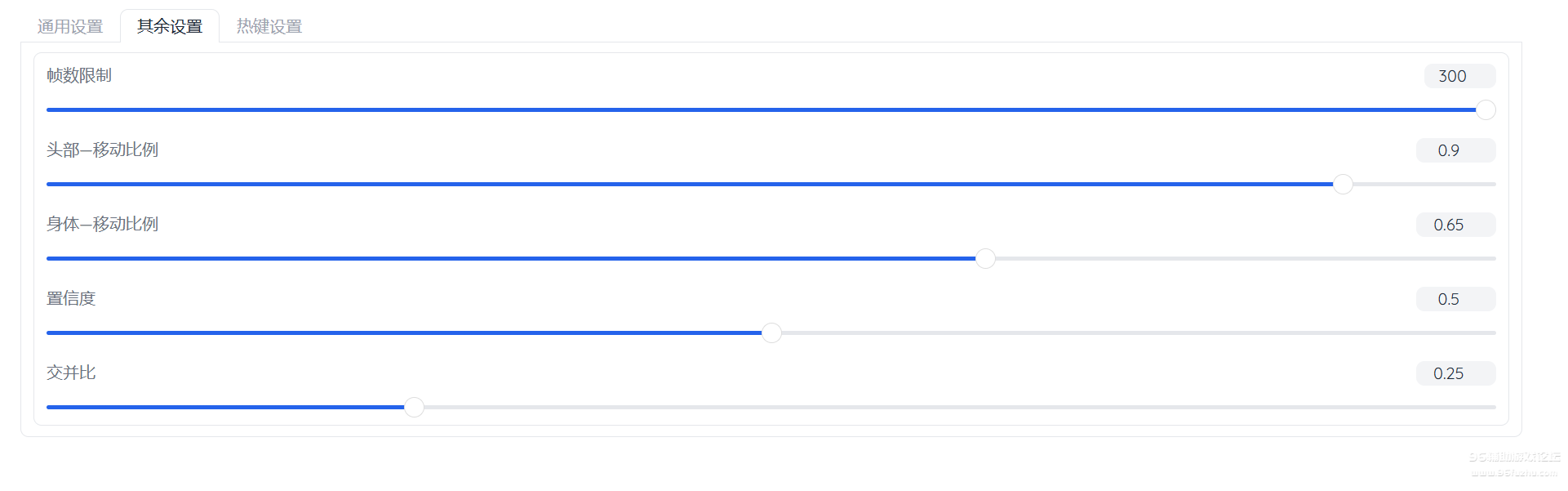Click the 头部—移动比例 label
The width and height of the screenshot is (1568, 491).
pyautogui.click(x=103, y=150)
